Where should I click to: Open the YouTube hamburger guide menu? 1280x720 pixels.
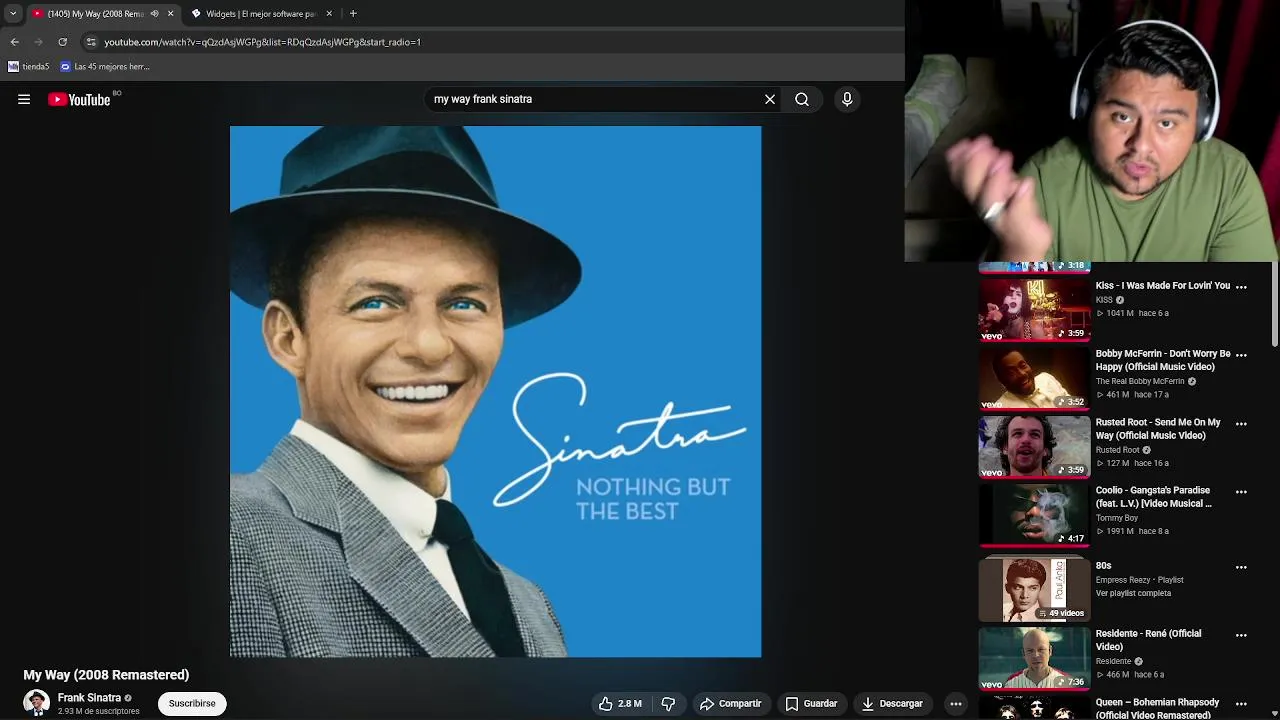click(24, 99)
